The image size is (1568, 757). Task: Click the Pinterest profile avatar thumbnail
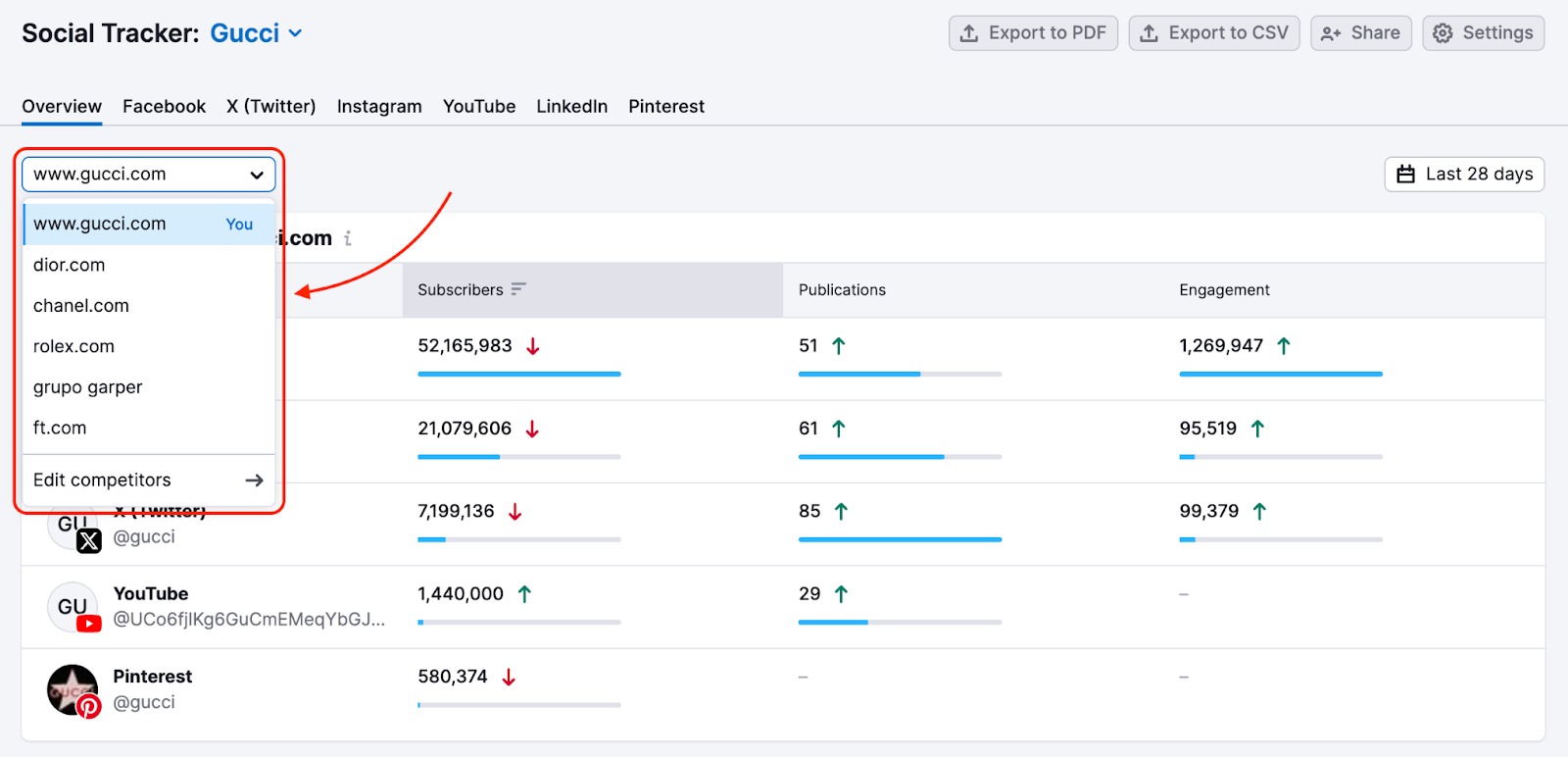pos(73,690)
